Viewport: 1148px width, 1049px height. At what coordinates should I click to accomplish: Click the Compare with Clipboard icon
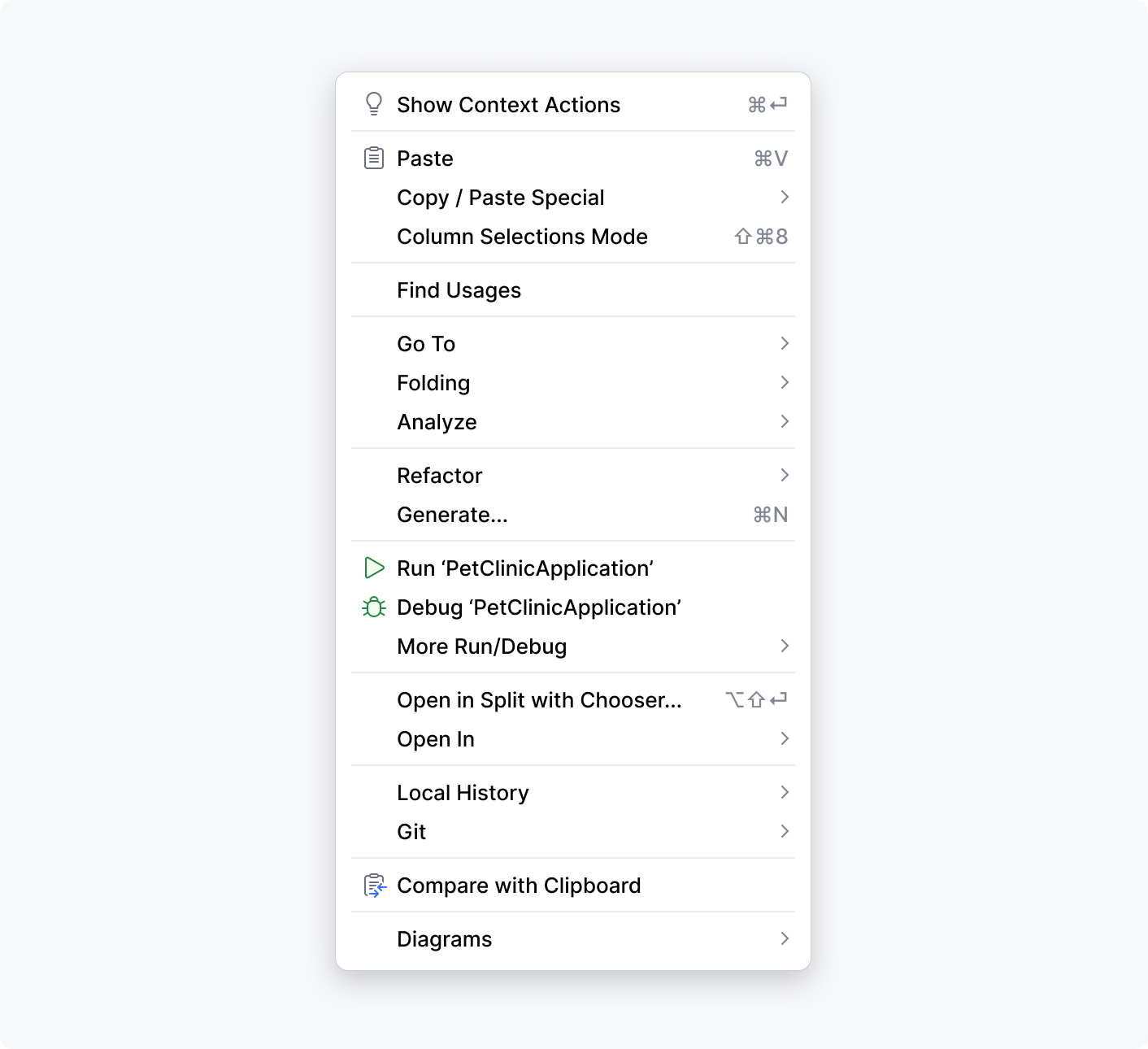point(374,885)
